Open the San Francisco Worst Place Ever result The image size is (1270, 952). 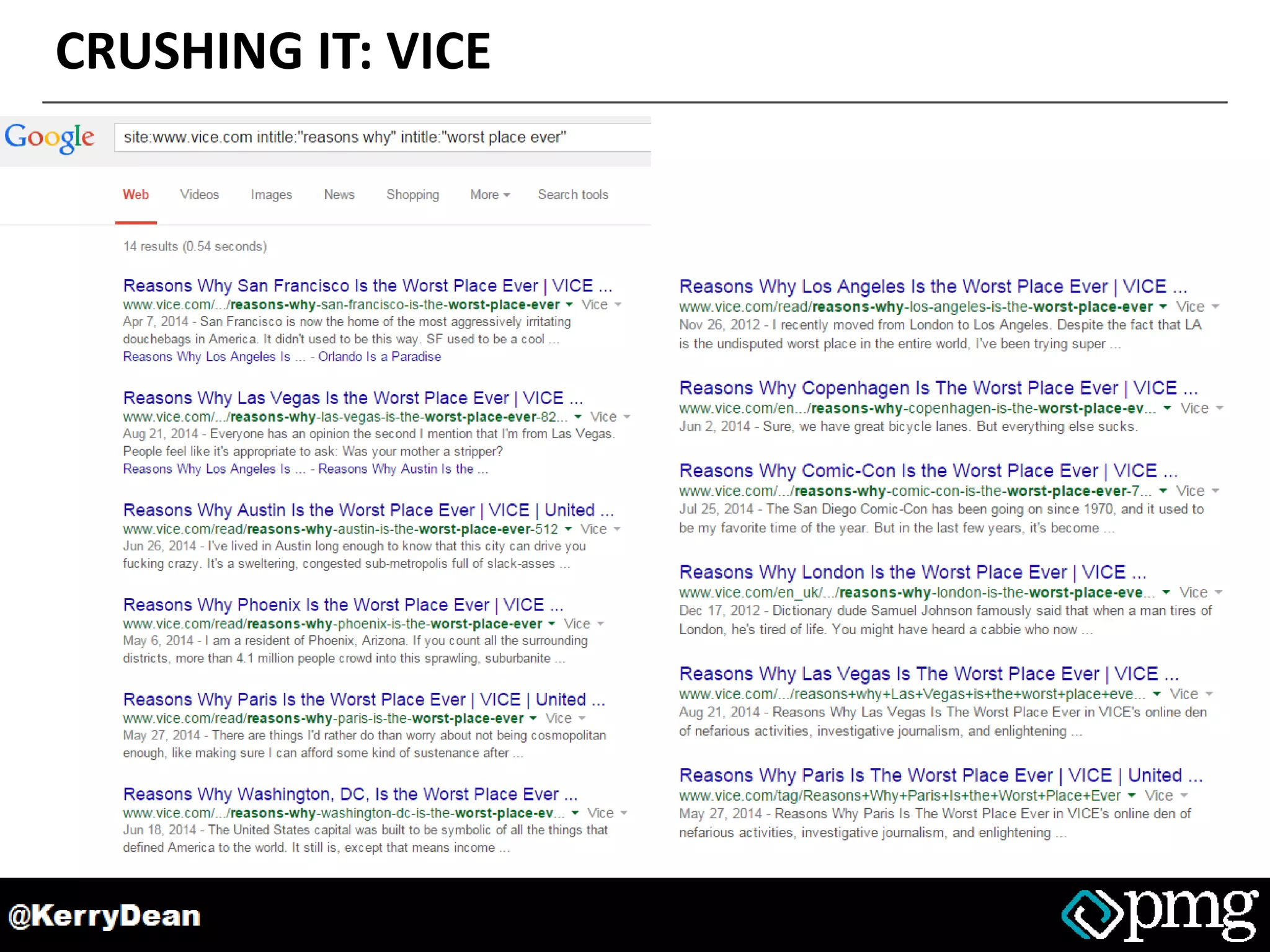(368, 286)
